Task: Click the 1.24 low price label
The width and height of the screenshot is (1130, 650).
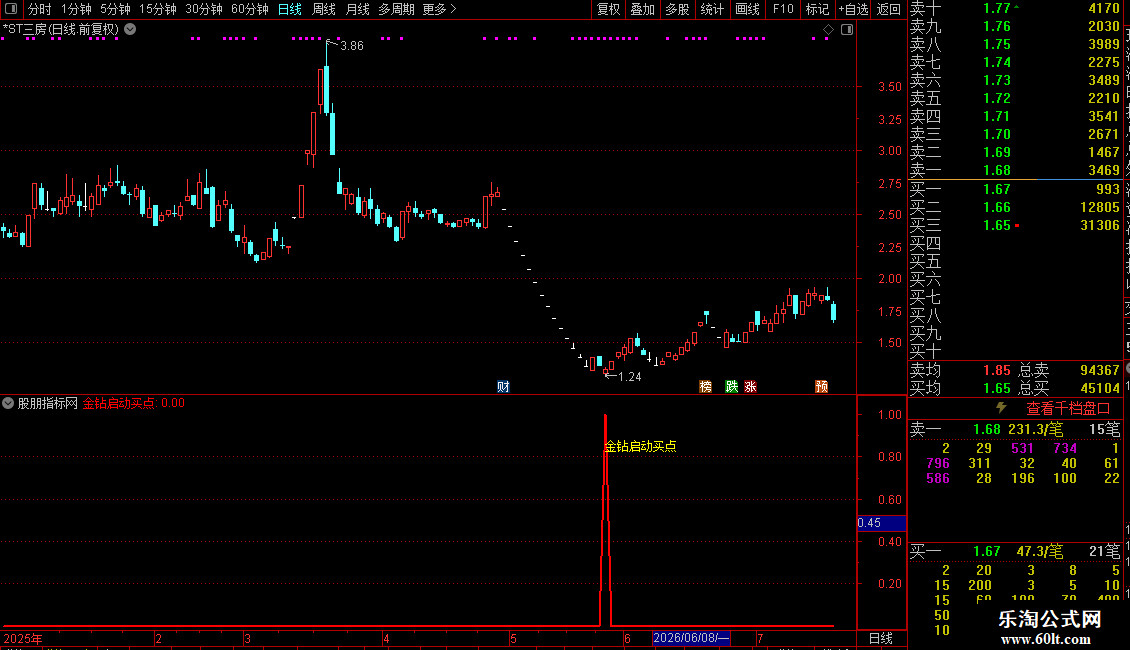Action: [x=630, y=377]
